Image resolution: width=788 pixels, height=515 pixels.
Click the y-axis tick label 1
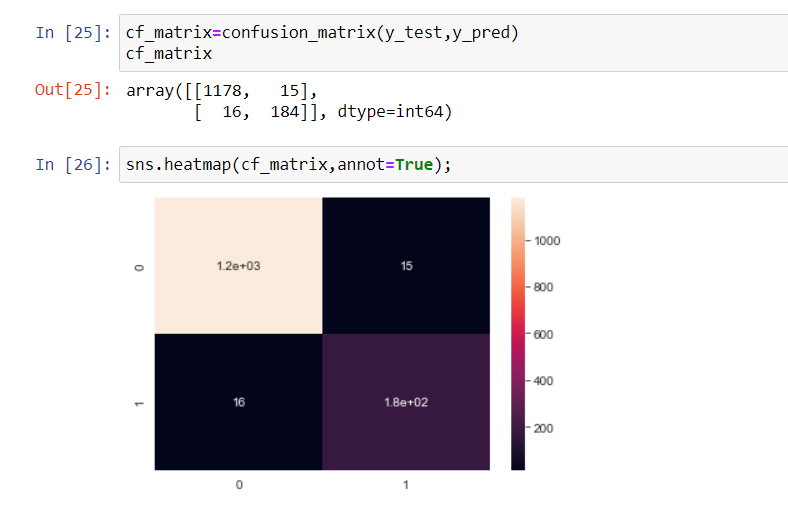point(139,403)
